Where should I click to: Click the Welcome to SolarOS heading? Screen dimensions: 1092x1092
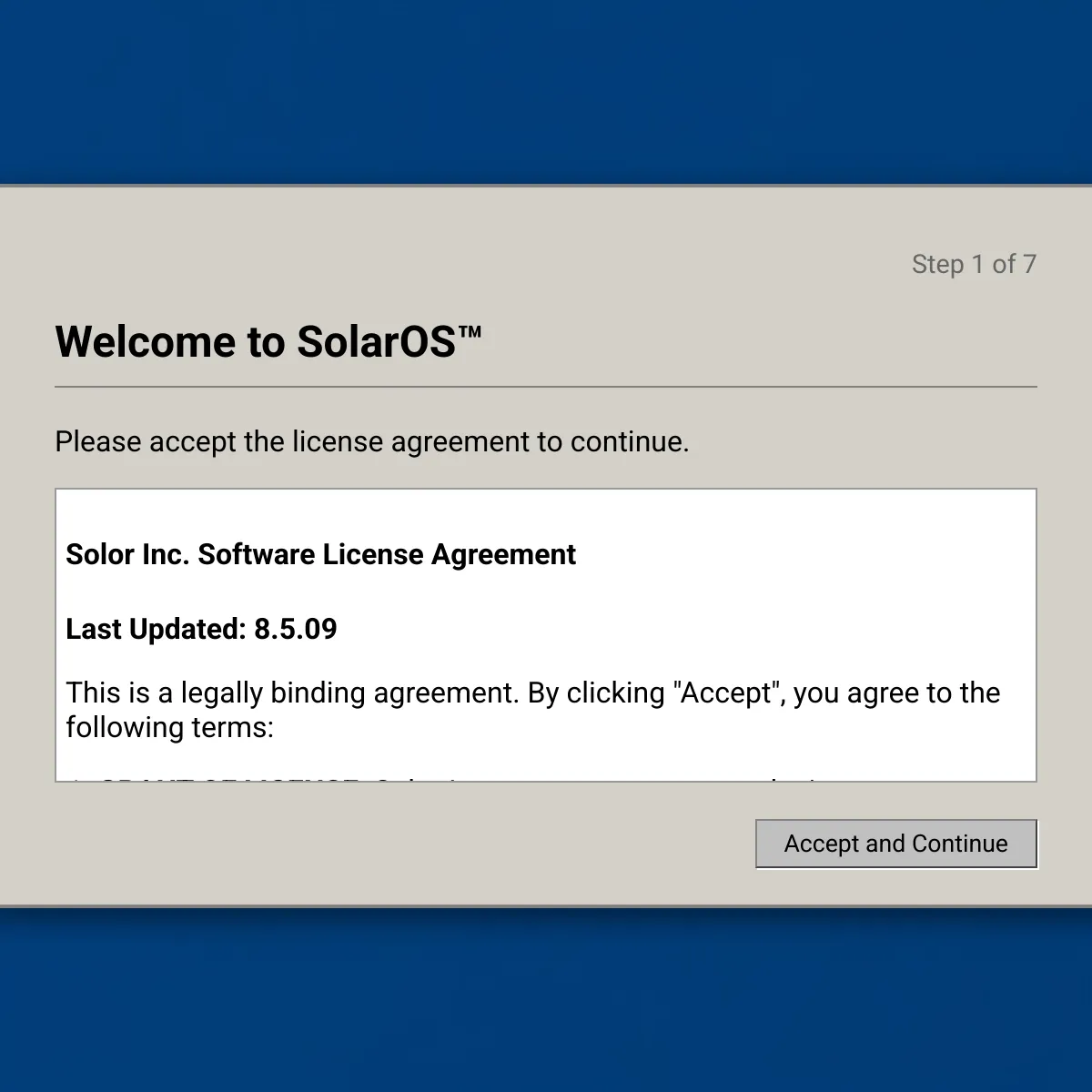coord(268,341)
